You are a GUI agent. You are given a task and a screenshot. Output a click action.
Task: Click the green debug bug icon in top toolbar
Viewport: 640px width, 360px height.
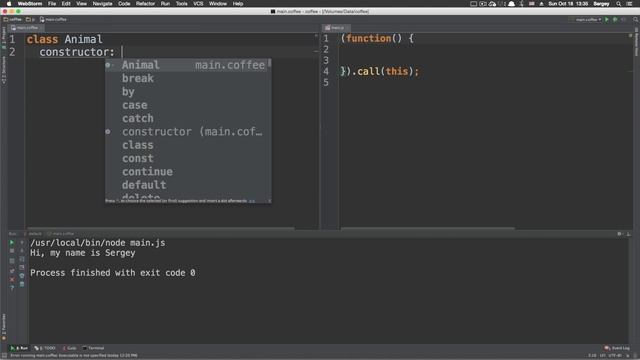[x=615, y=20]
